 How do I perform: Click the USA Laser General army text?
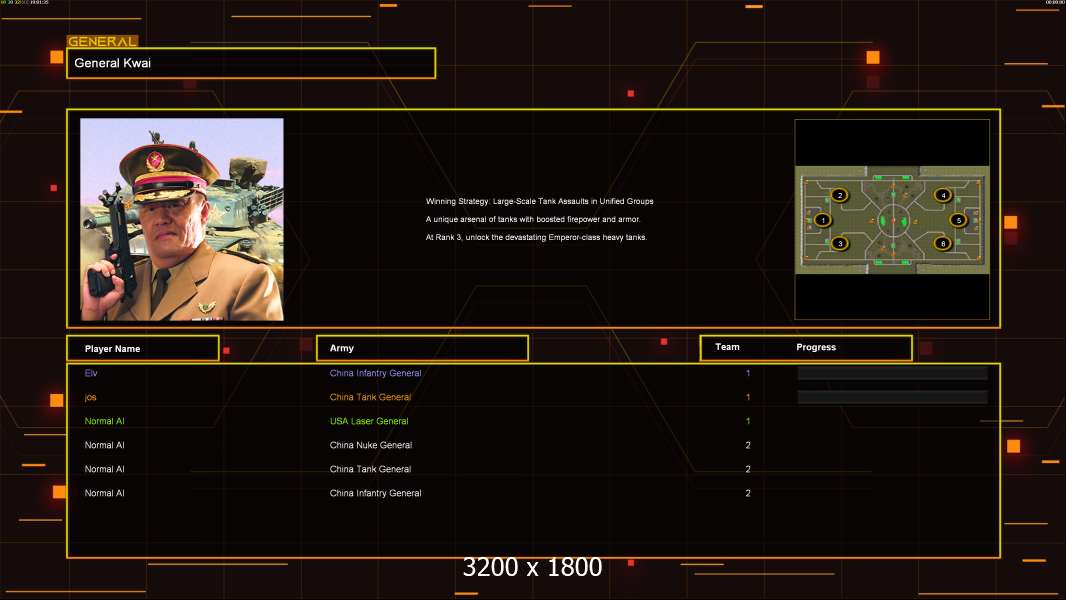(369, 421)
